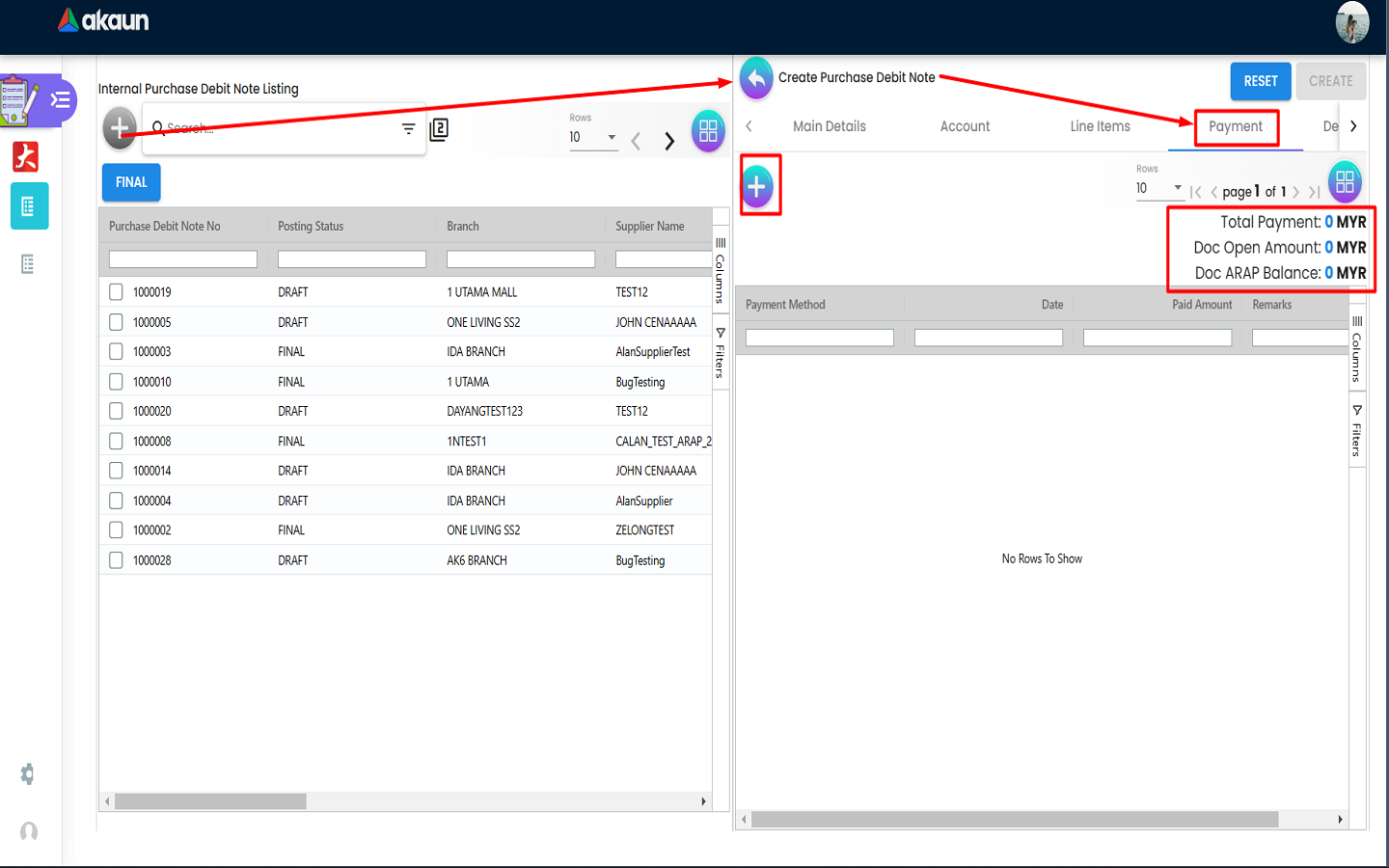Open the search filter options icon
Viewport: 1389px width, 868px height.
pos(408,129)
